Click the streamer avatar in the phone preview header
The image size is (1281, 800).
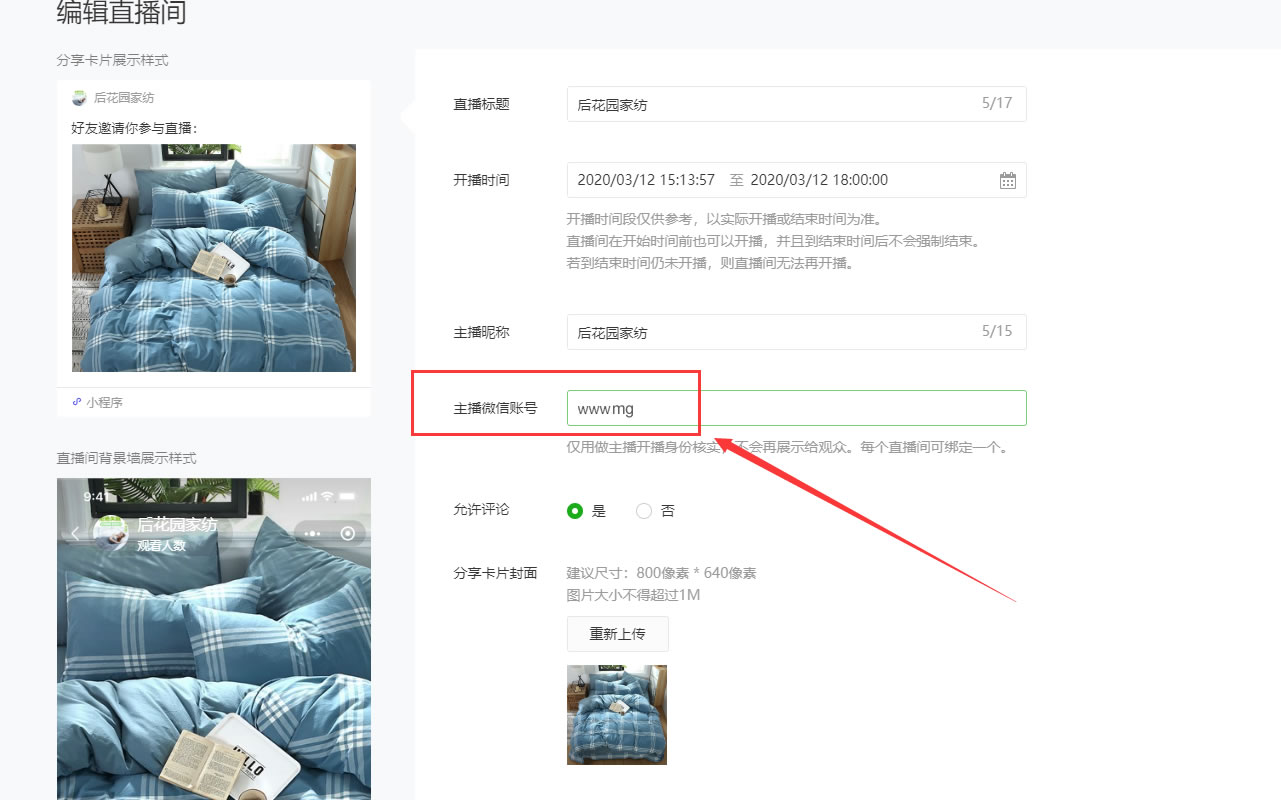(x=110, y=535)
